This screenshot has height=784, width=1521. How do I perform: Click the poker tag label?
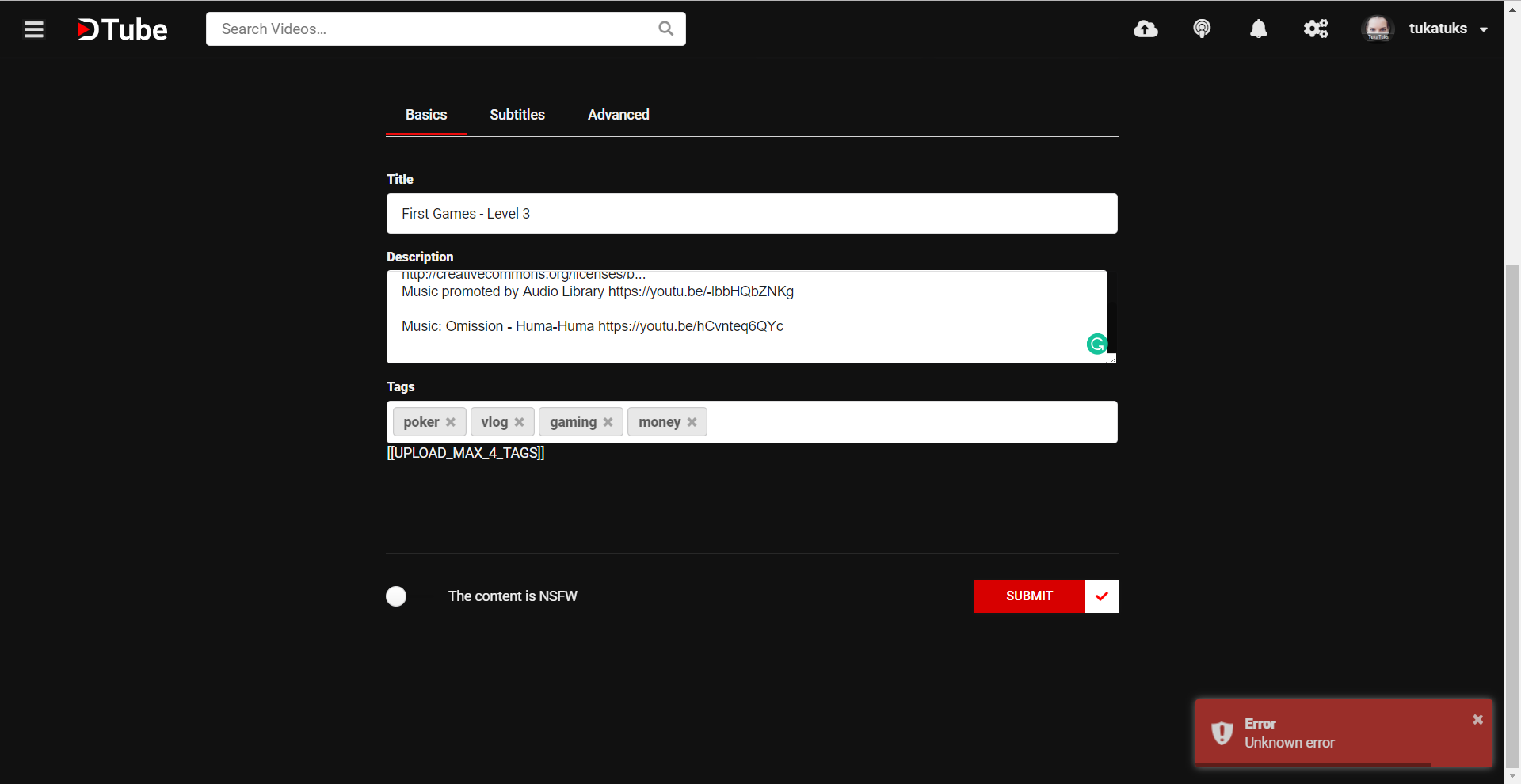coord(421,422)
